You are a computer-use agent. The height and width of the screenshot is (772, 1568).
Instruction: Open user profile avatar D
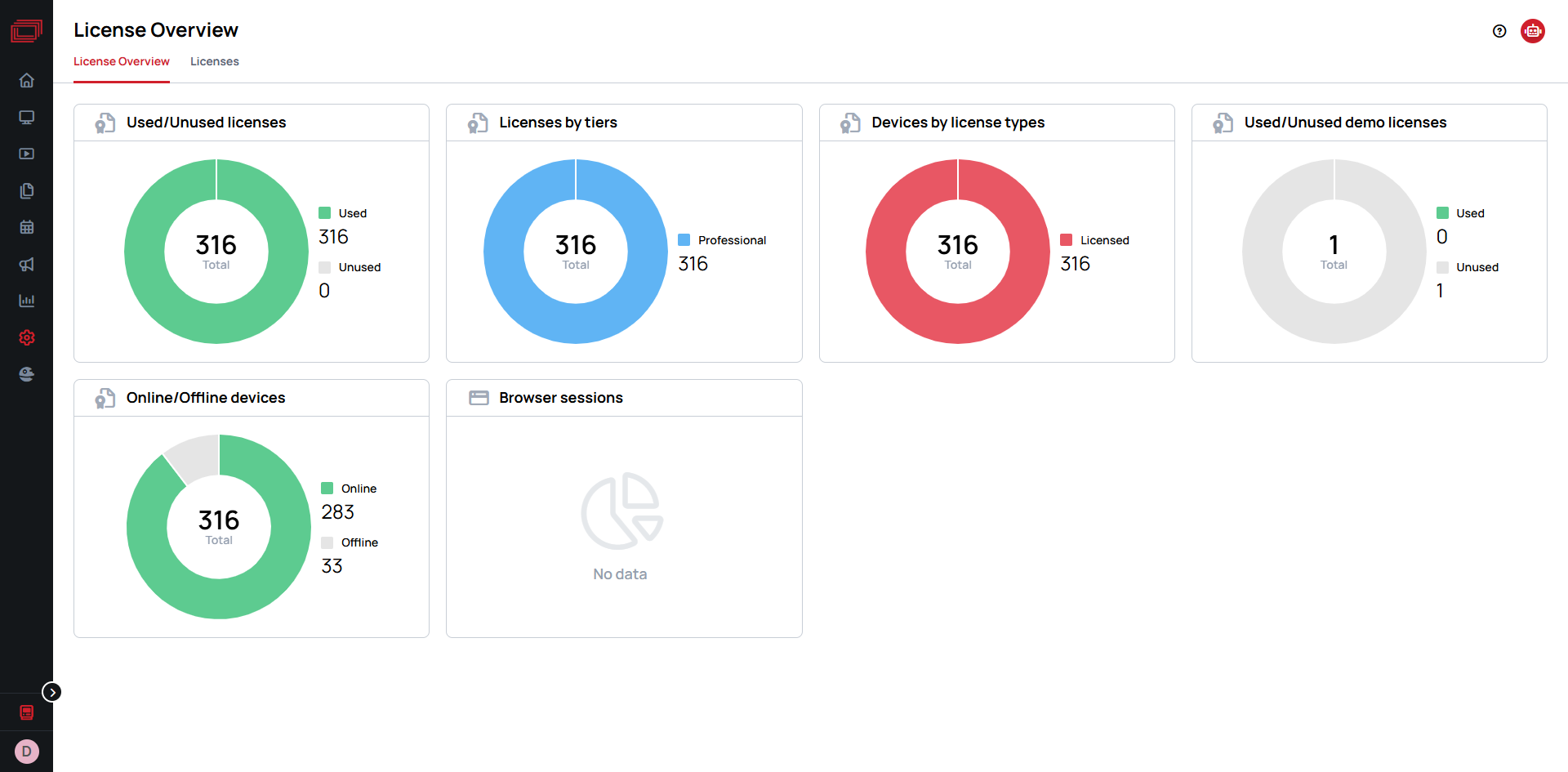(26, 751)
